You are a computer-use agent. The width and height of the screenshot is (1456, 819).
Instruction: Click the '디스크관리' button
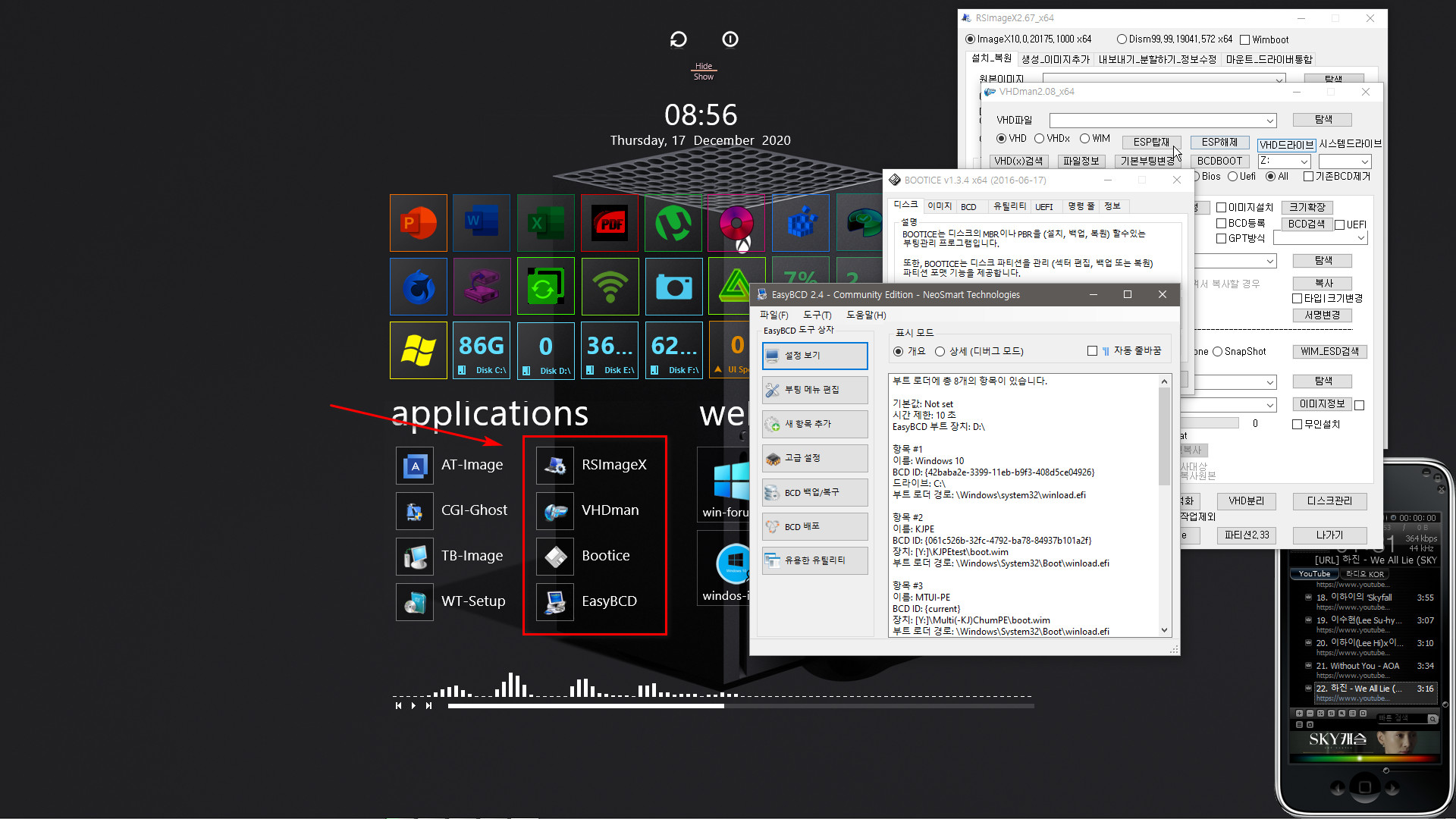1329,501
